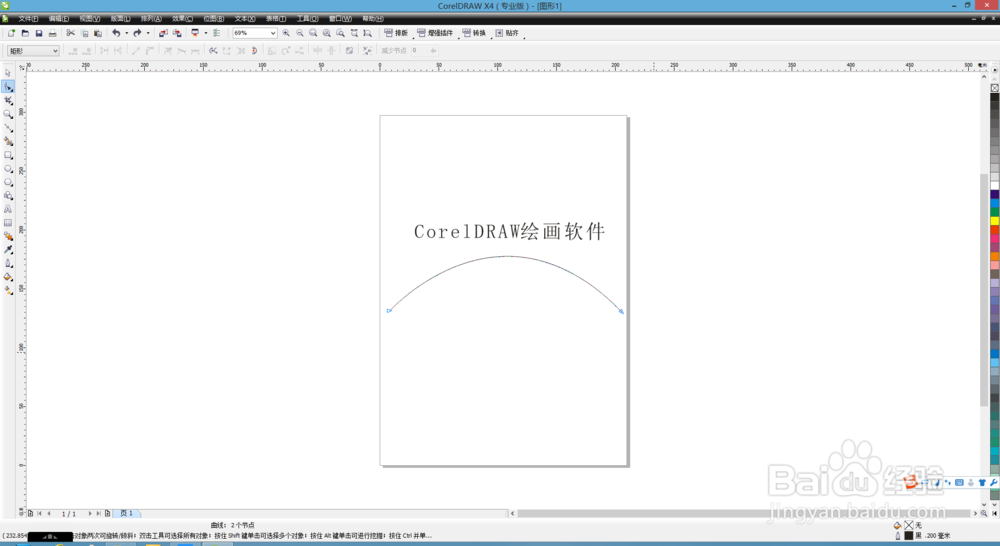The image size is (1000, 546).
Task: Select the Smart Fill tool
Action: (x=8, y=142)
